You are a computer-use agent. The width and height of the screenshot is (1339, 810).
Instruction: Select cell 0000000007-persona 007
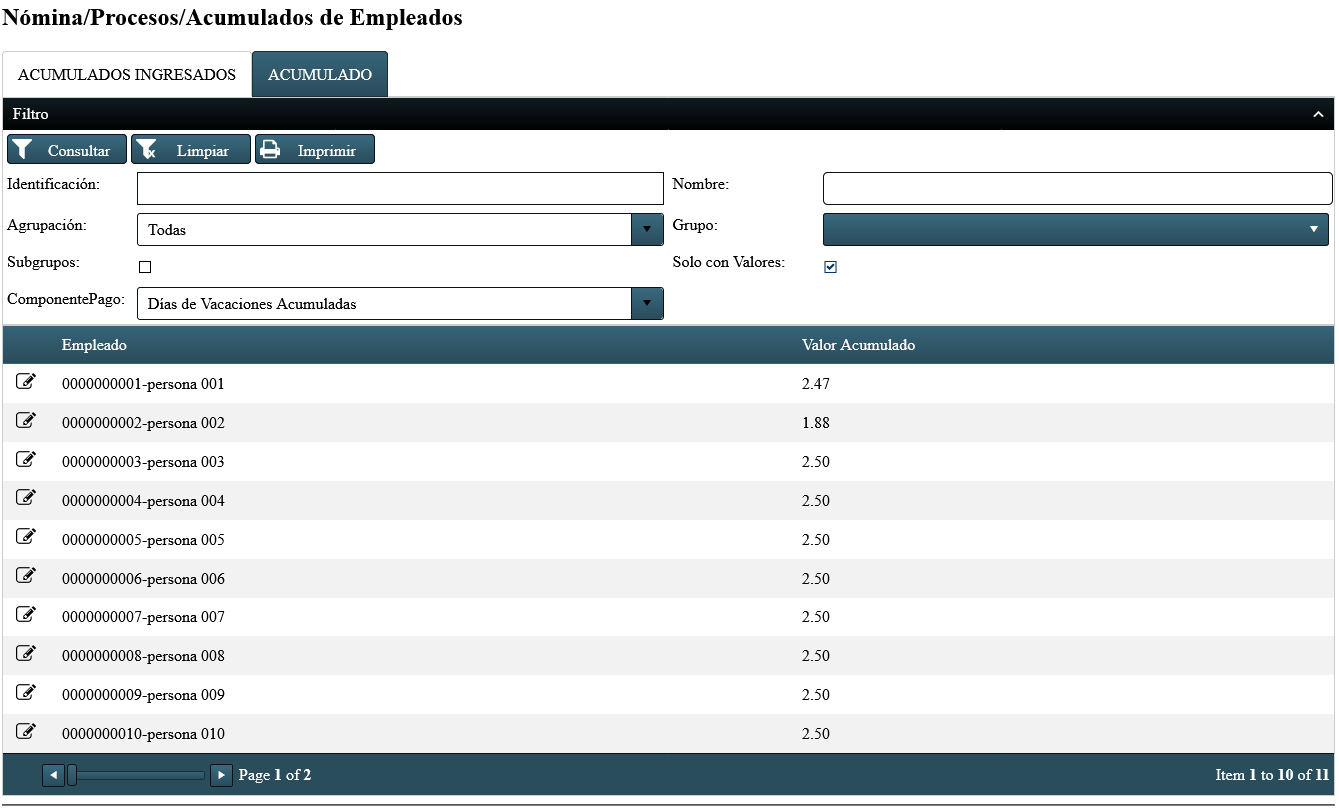143,617
